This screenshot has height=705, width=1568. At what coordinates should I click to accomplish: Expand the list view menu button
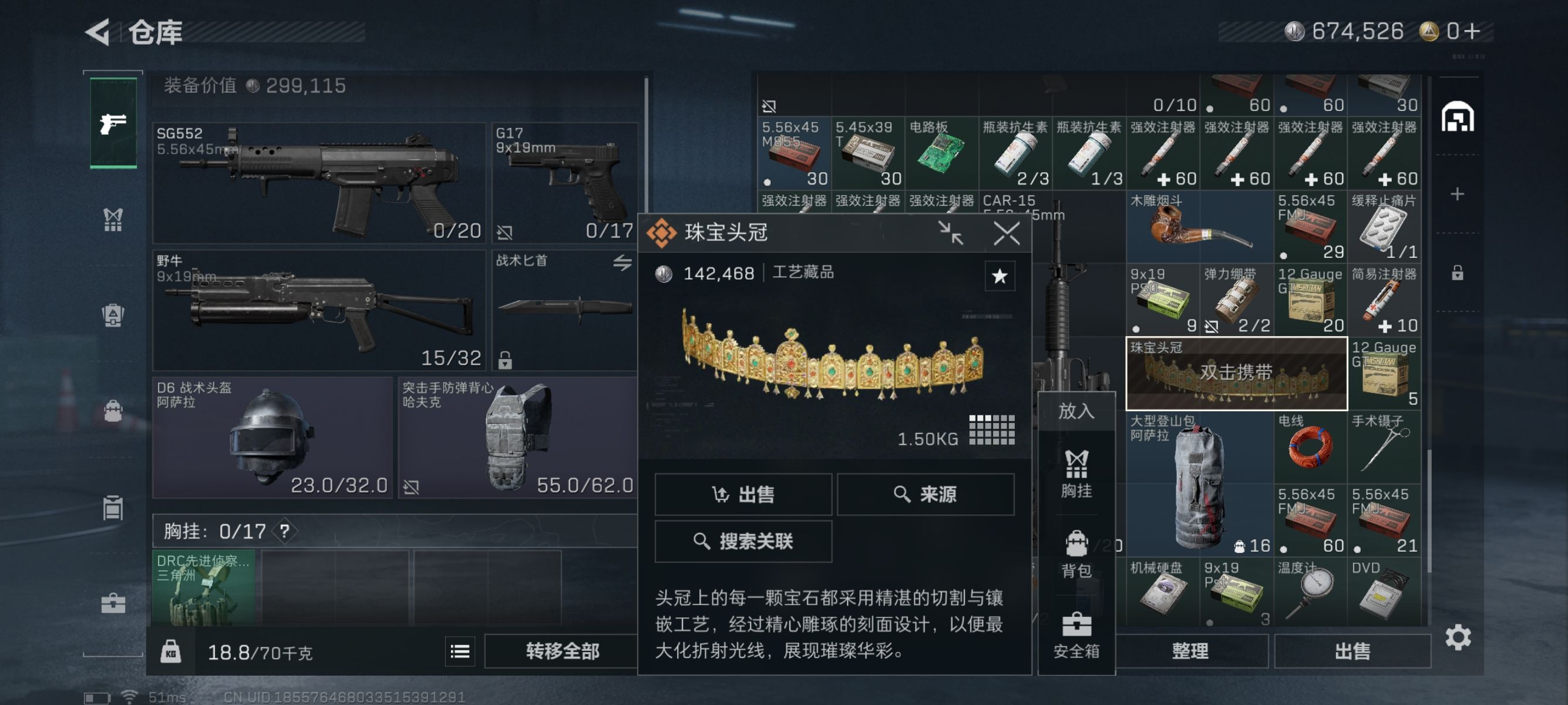(460, 652)
